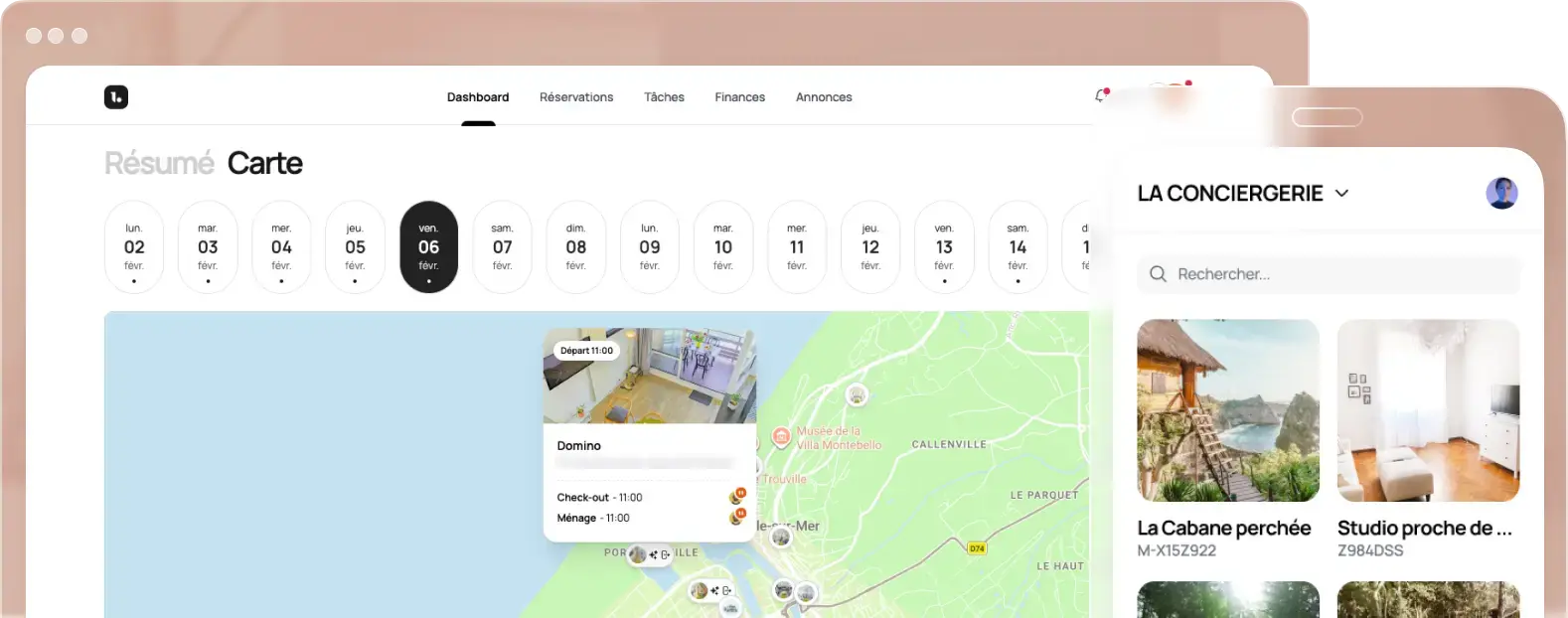Select highlighted date ven. 06 févr.

[x=428, y=247]
